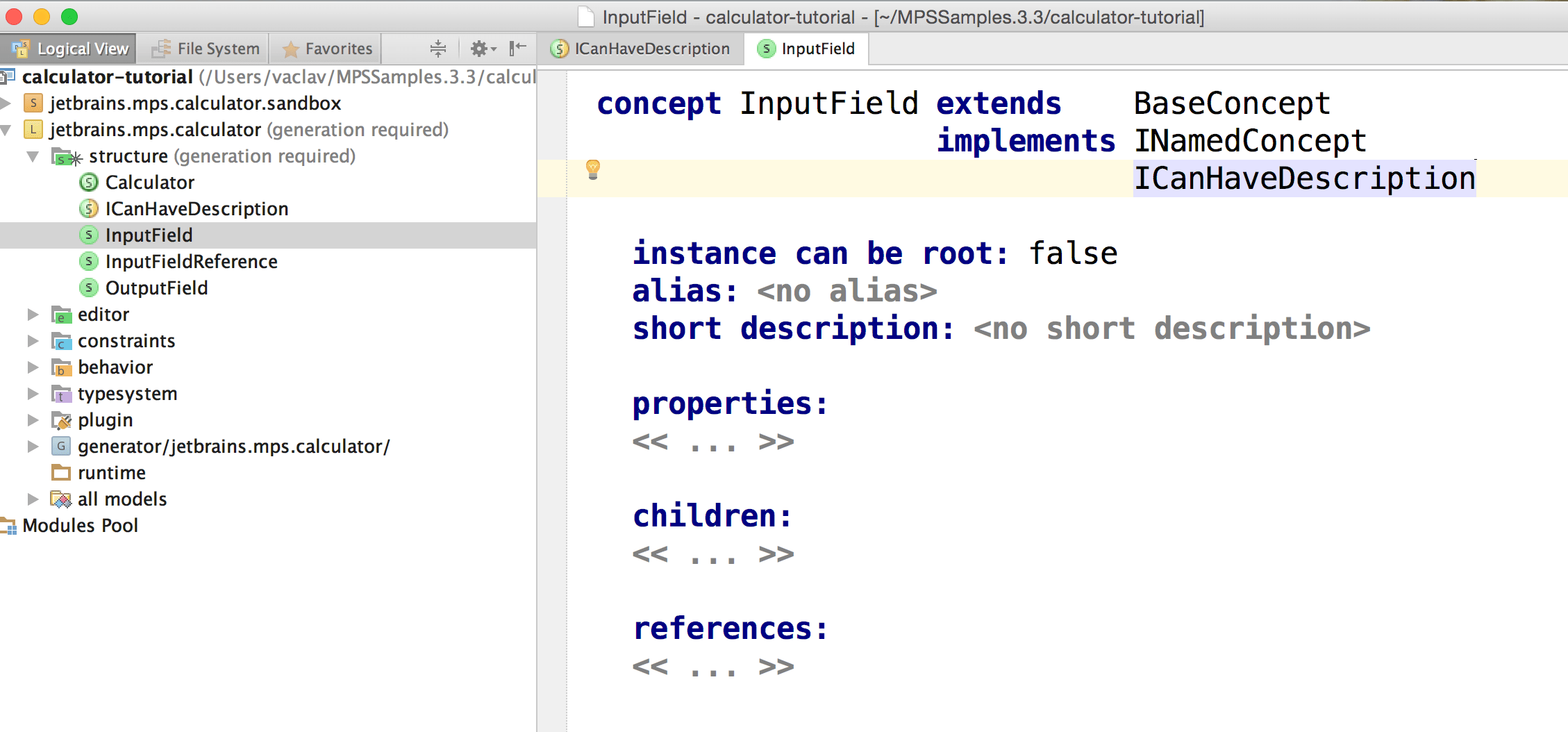Click the generator icon next to the generator node

point(61,446)
